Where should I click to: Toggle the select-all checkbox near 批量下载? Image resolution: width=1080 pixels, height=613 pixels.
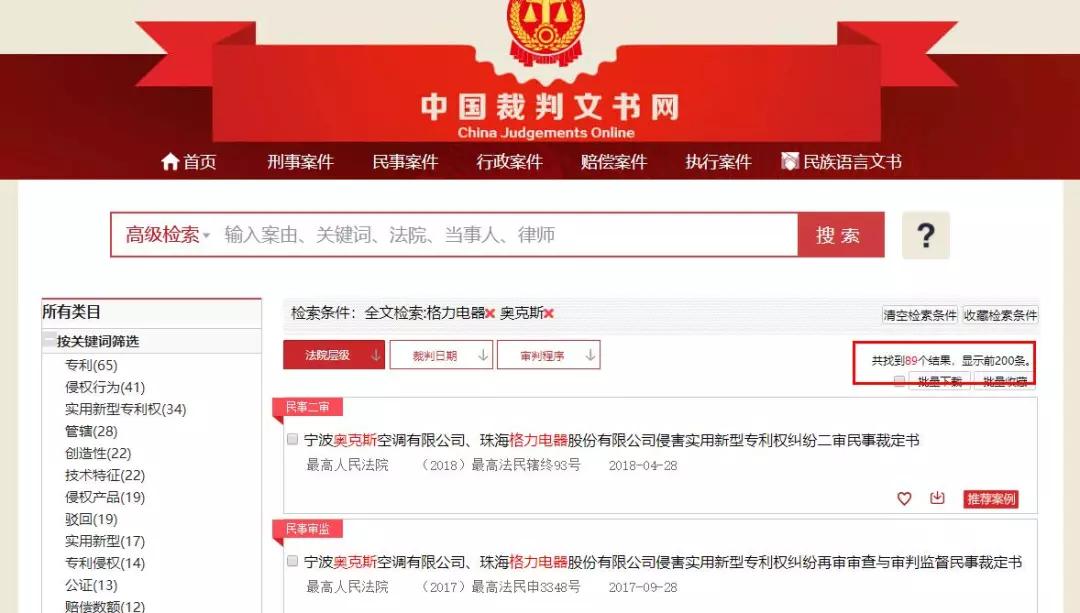click(x=899, y=381)
